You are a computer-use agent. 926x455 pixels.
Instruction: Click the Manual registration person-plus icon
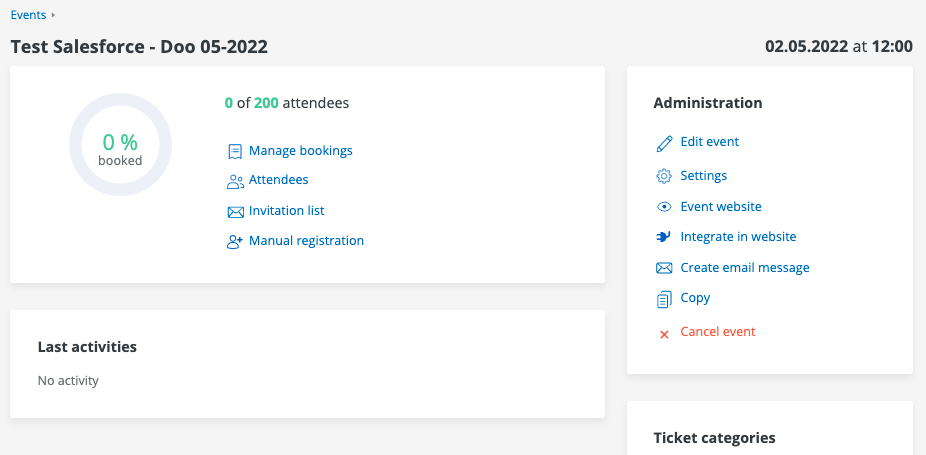235,242
